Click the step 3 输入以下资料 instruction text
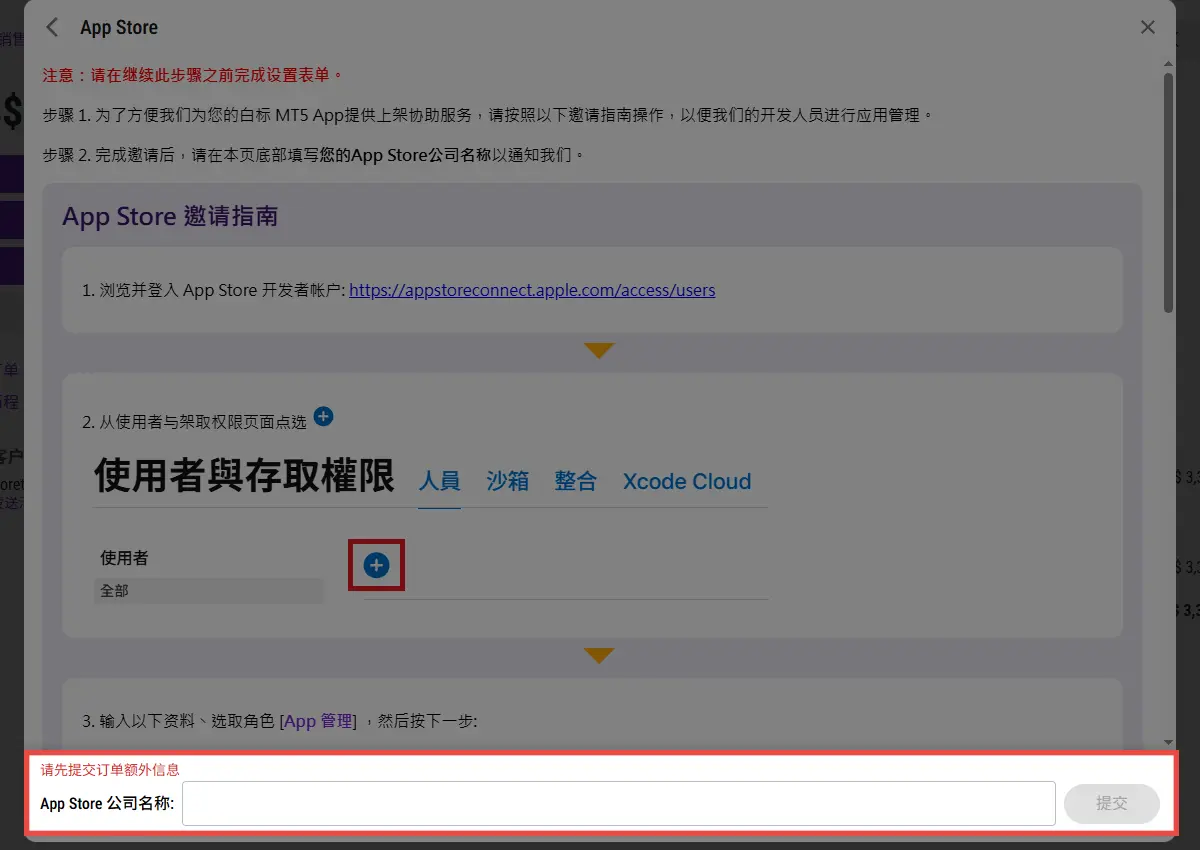1200x850 pixels. point(280,720)
